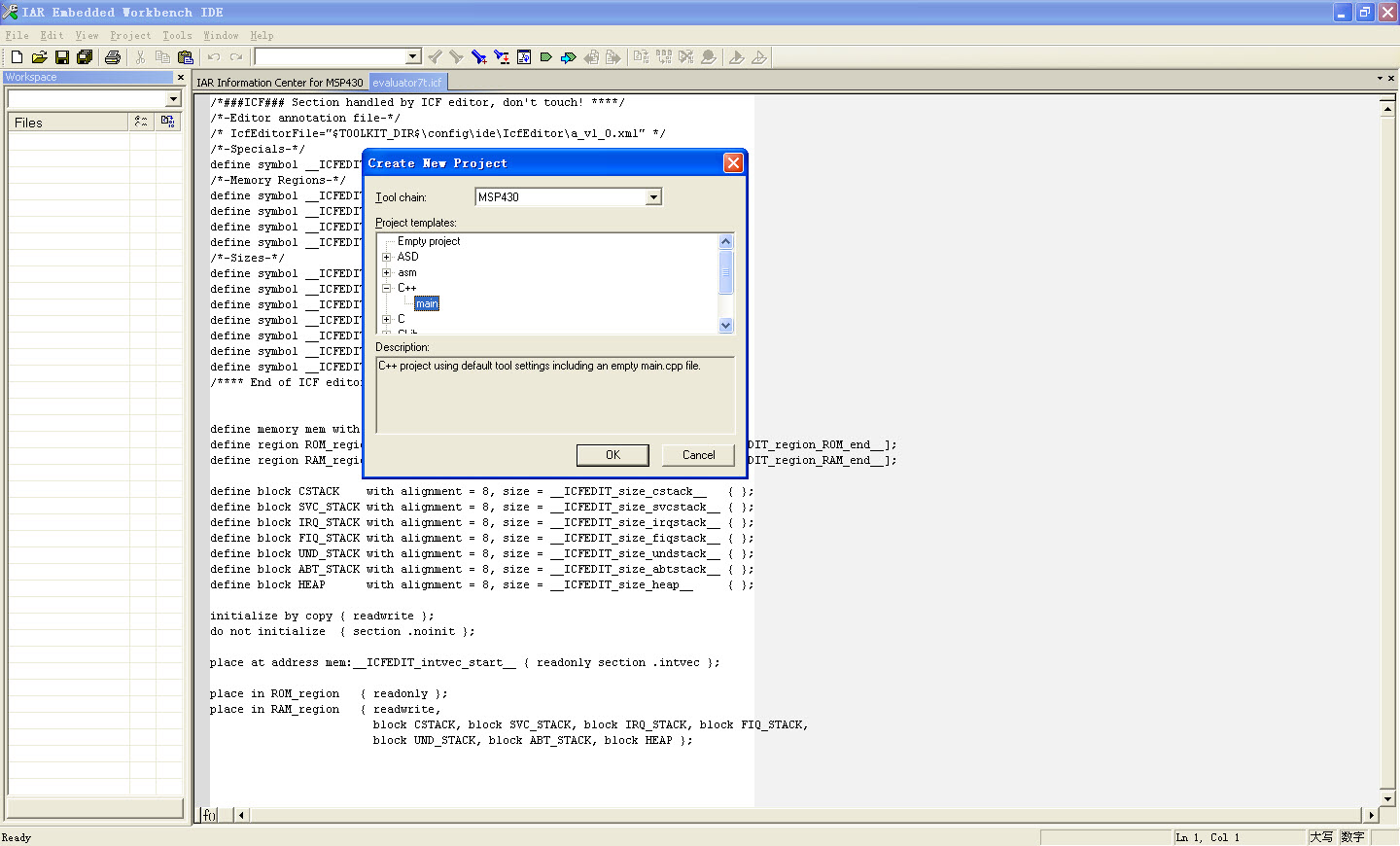Select the main template under C++
Screen dimensions: 1400x846
point(427,303)
